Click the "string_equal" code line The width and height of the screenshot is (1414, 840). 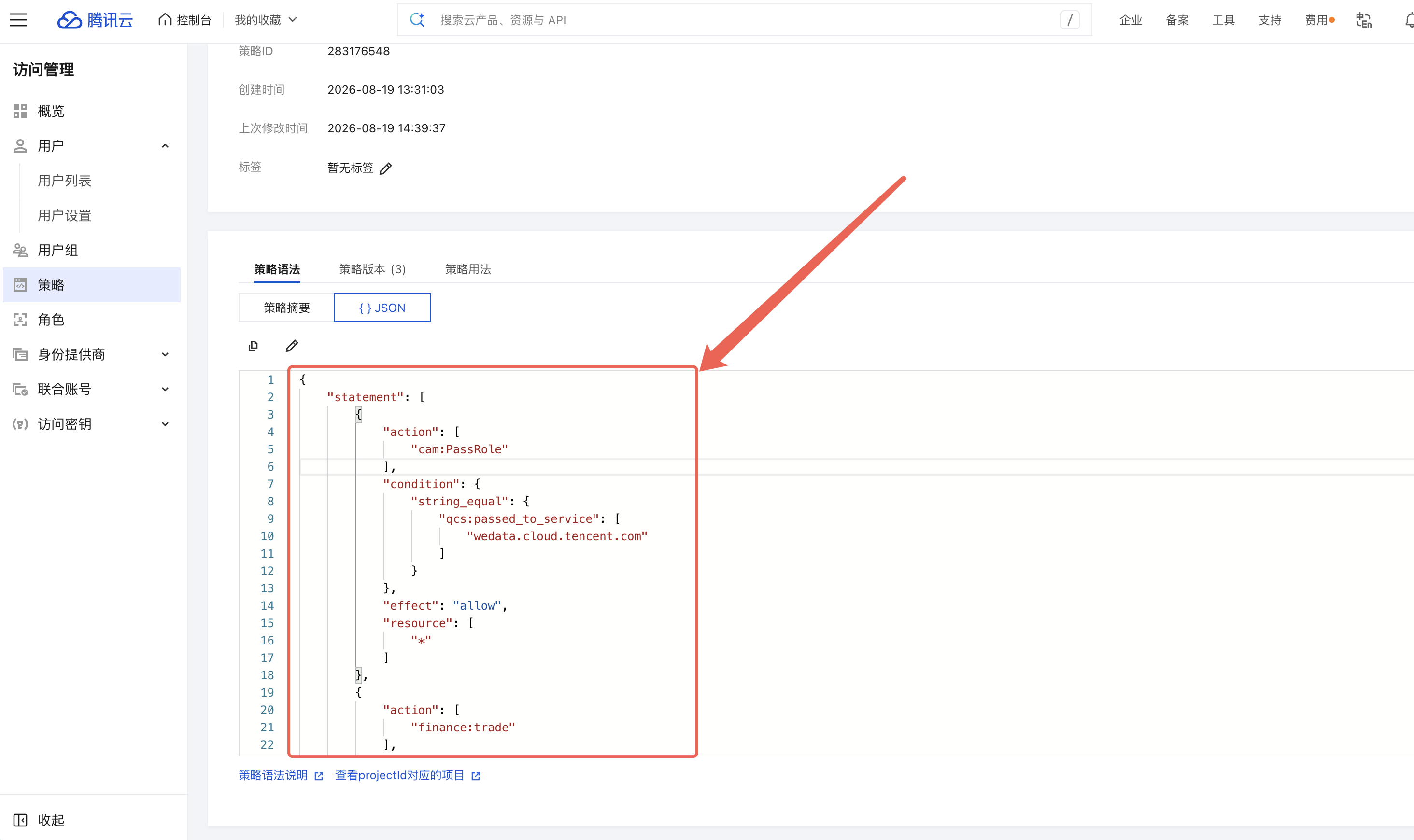470,502
